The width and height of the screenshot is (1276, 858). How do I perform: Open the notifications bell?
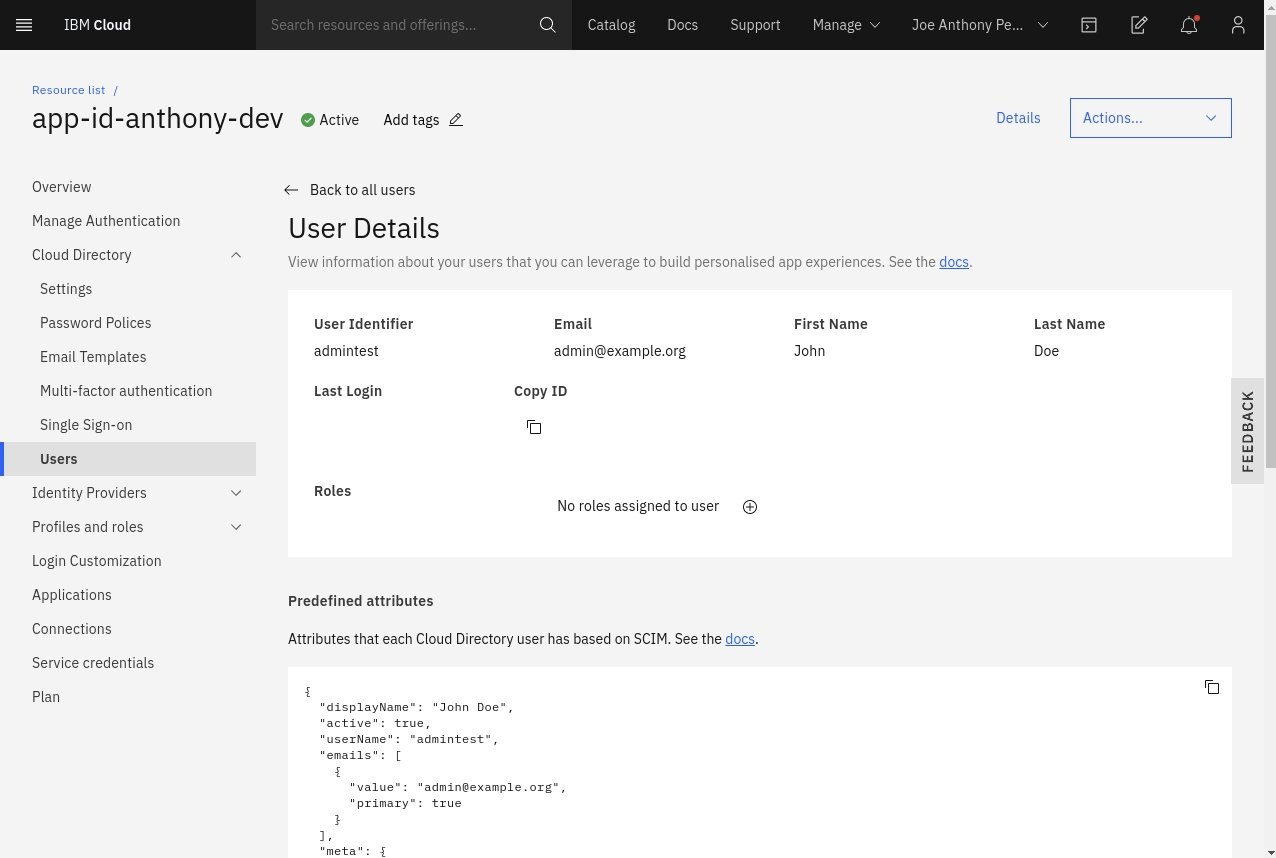pyautogui.click(x=1189, y=25)
